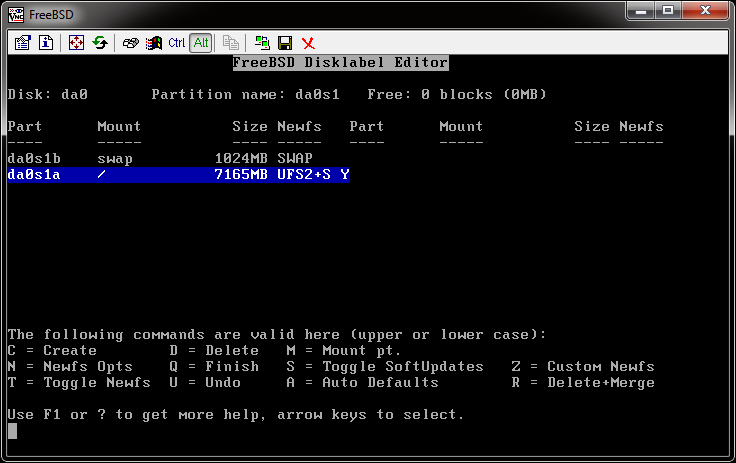Click the 'SWAP' newfs value
736x463 pixels.
295,159
